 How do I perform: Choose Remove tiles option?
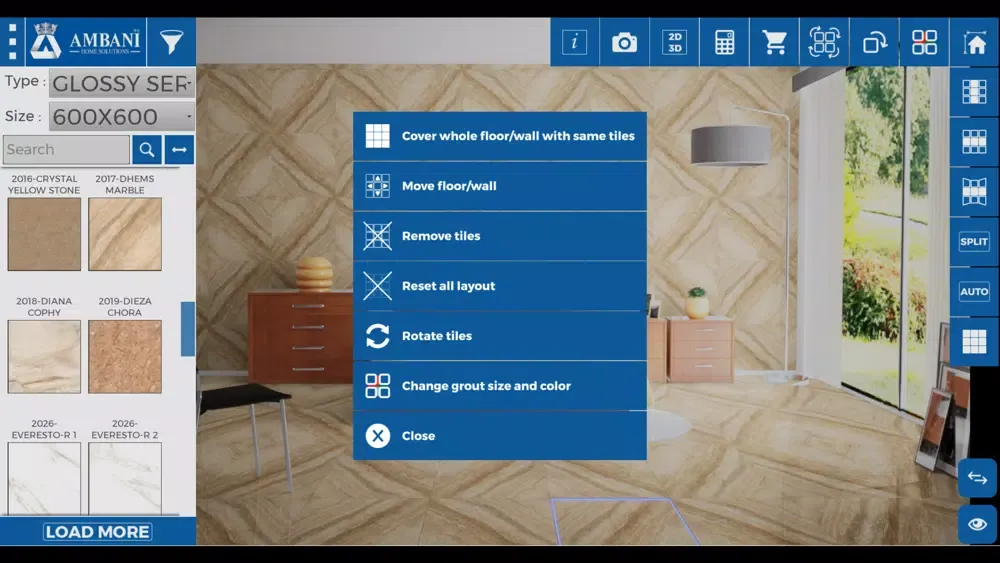coord(500,236)
